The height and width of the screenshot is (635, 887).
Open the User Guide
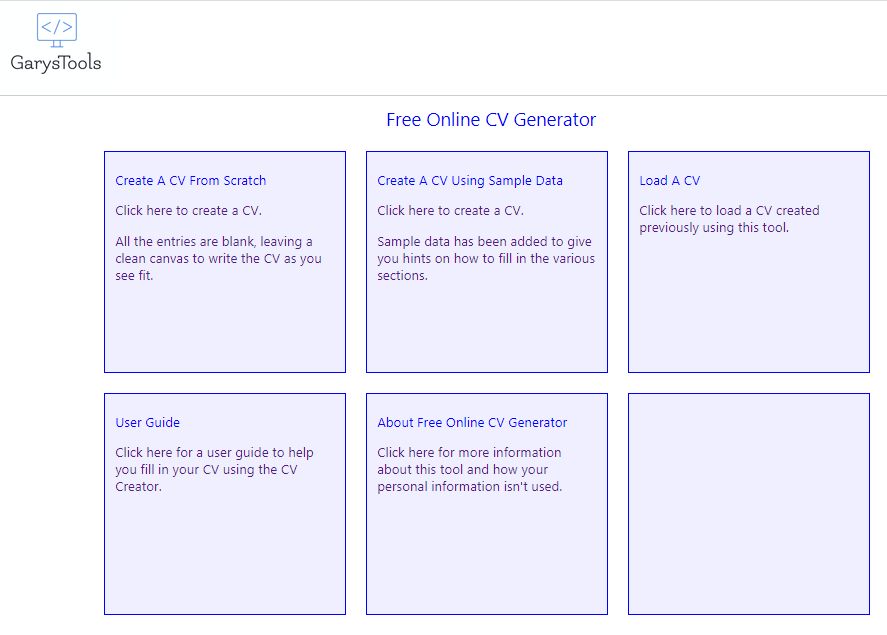tap(147, 422)
